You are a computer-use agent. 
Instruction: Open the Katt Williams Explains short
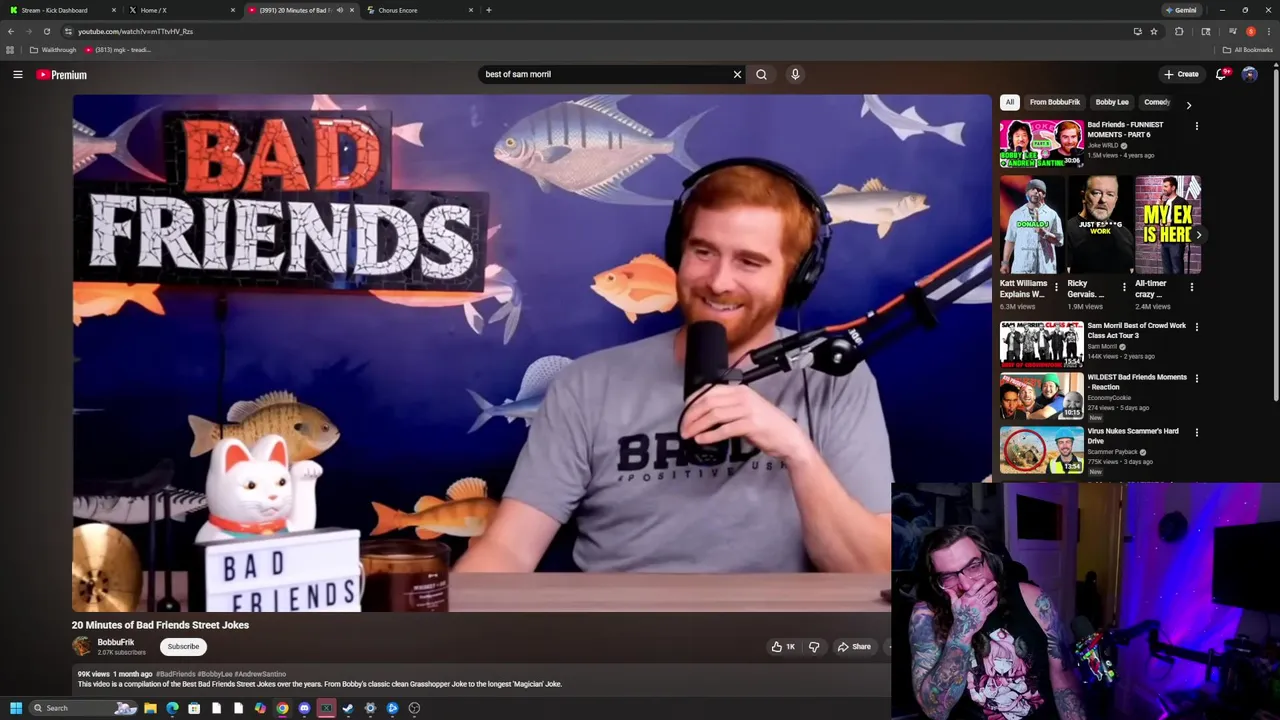(x=1031, y=226)
